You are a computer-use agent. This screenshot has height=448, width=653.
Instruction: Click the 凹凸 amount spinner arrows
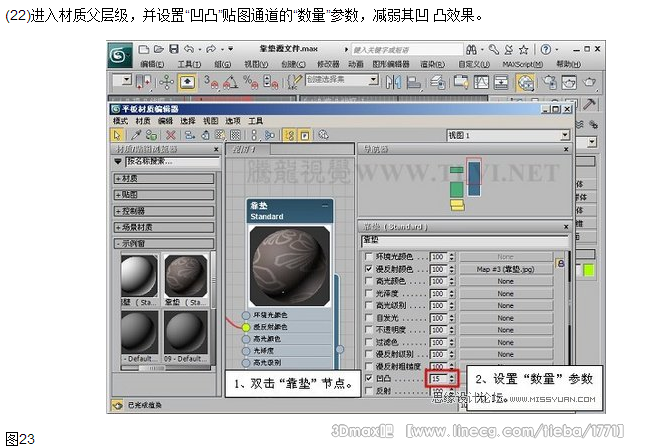click(x=452, y=379)
